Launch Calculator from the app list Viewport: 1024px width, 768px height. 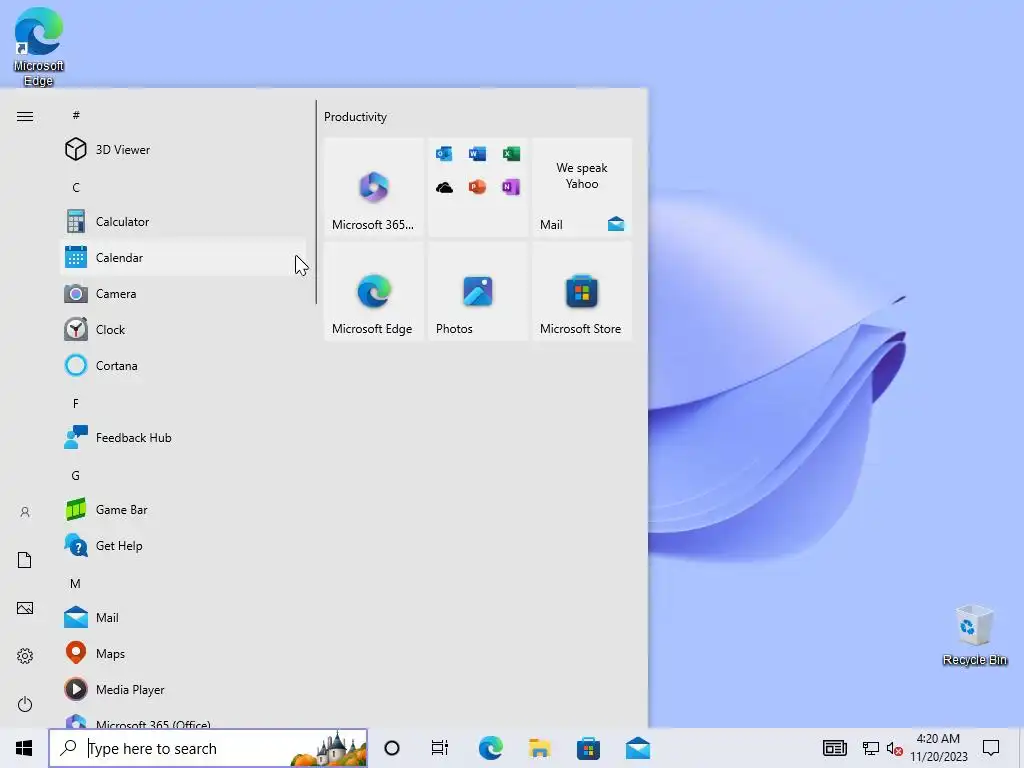tap(183, 221)
